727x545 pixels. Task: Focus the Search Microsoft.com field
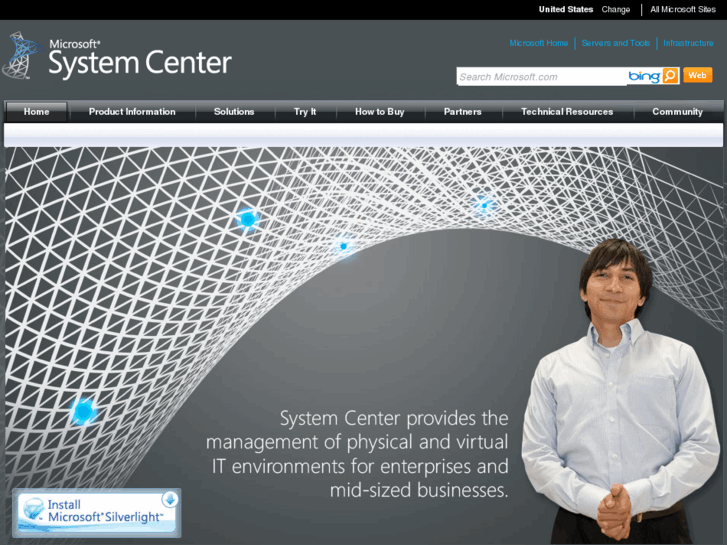point(541,77)
